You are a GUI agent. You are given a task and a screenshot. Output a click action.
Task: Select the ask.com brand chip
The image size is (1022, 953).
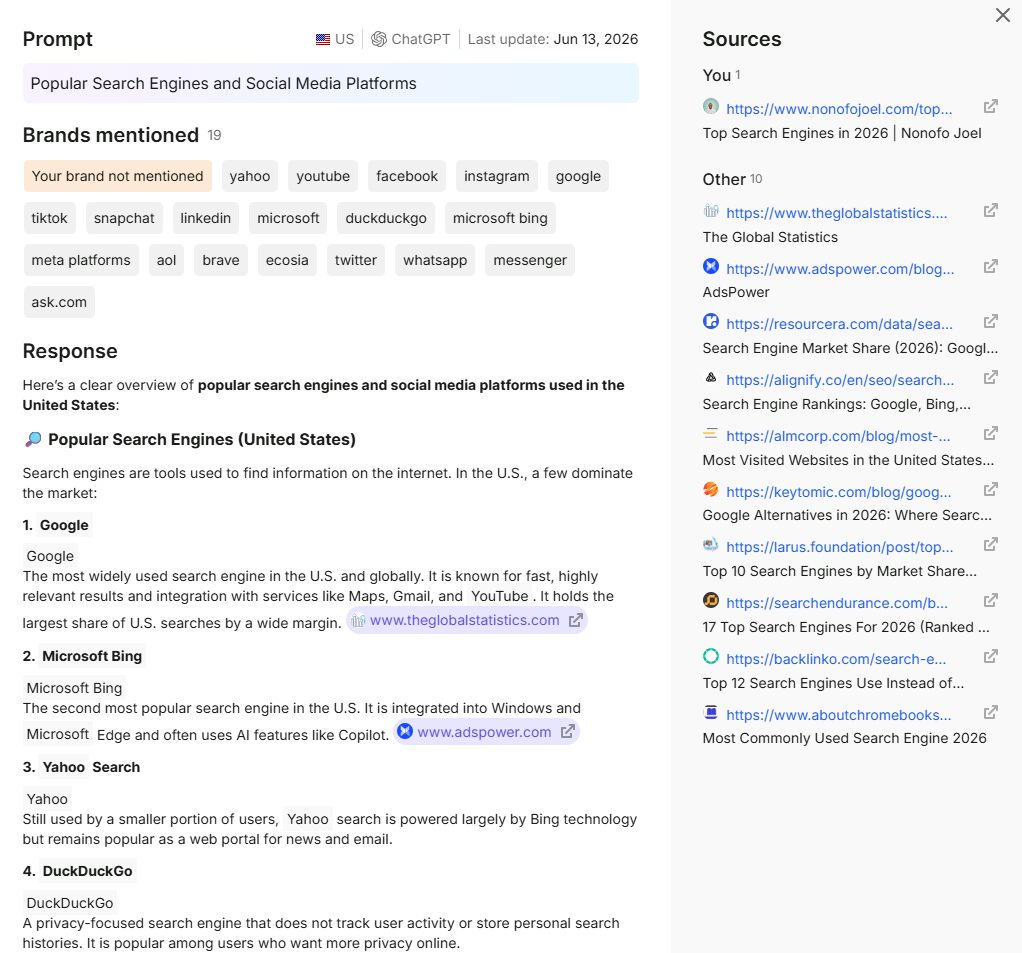pyautogui.click(x=59, y=302)
